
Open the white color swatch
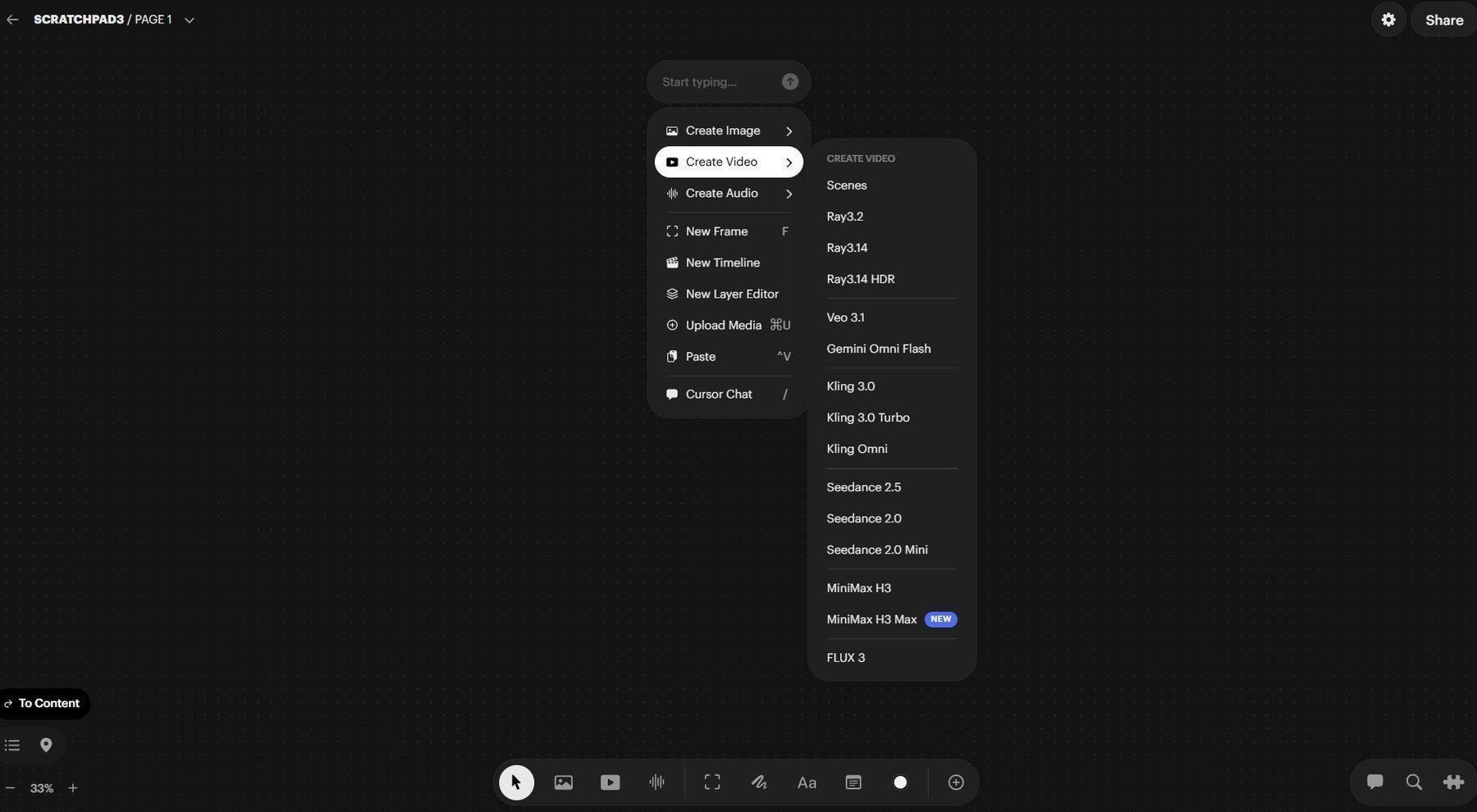click(900, 782)
